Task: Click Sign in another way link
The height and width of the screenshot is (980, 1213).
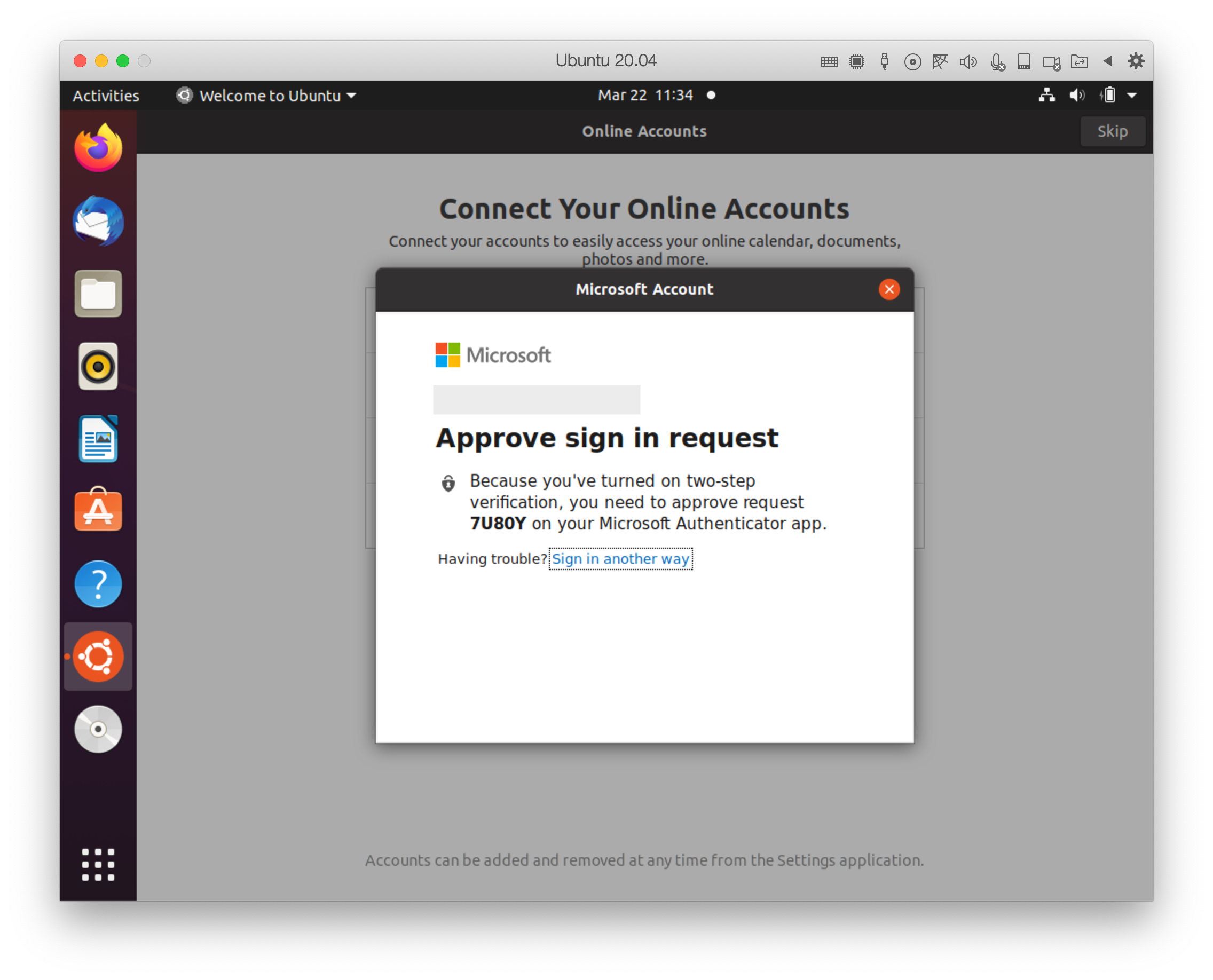Action: tap(620, 559)
